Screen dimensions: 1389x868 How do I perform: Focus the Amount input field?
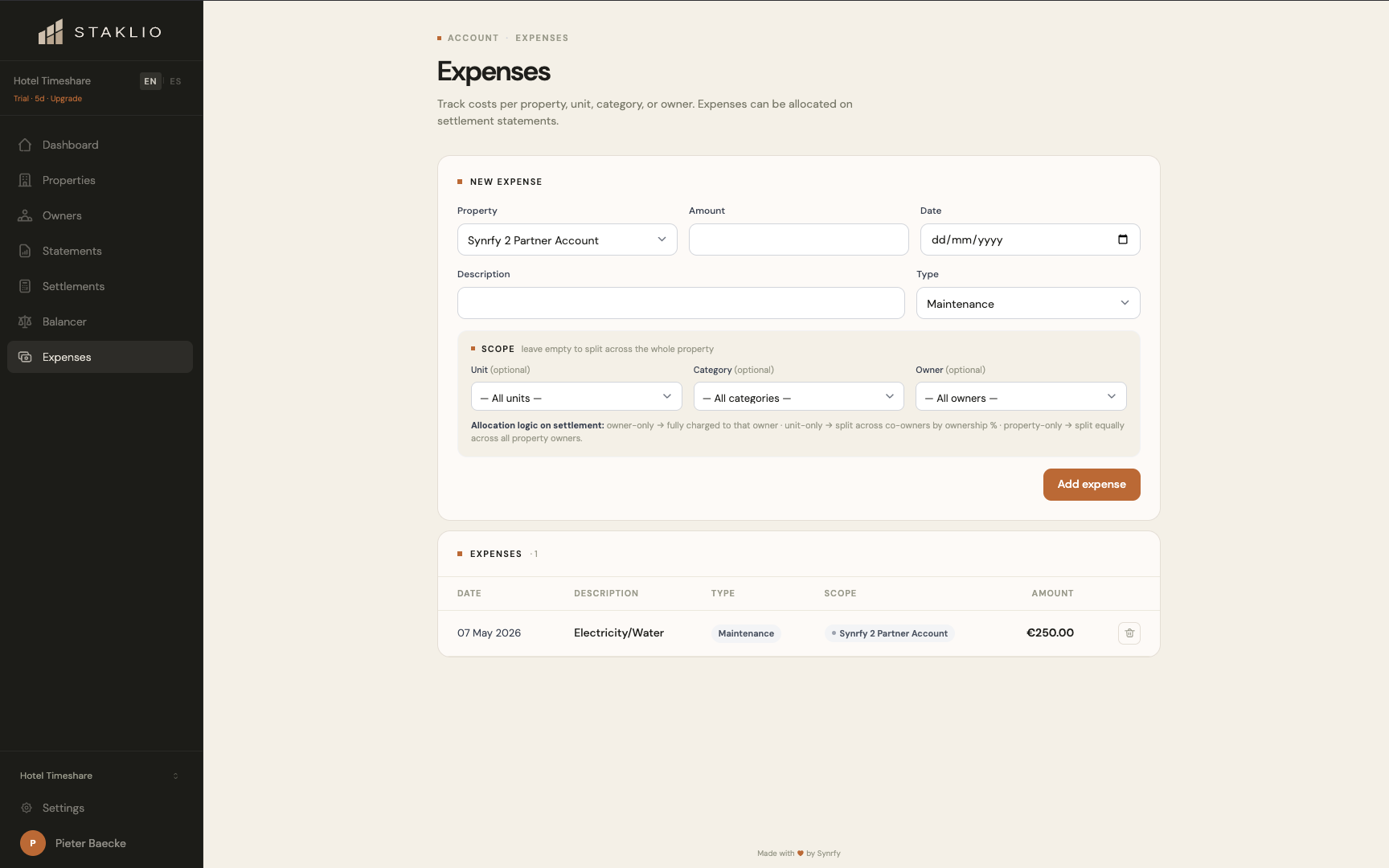coord(799,240)
